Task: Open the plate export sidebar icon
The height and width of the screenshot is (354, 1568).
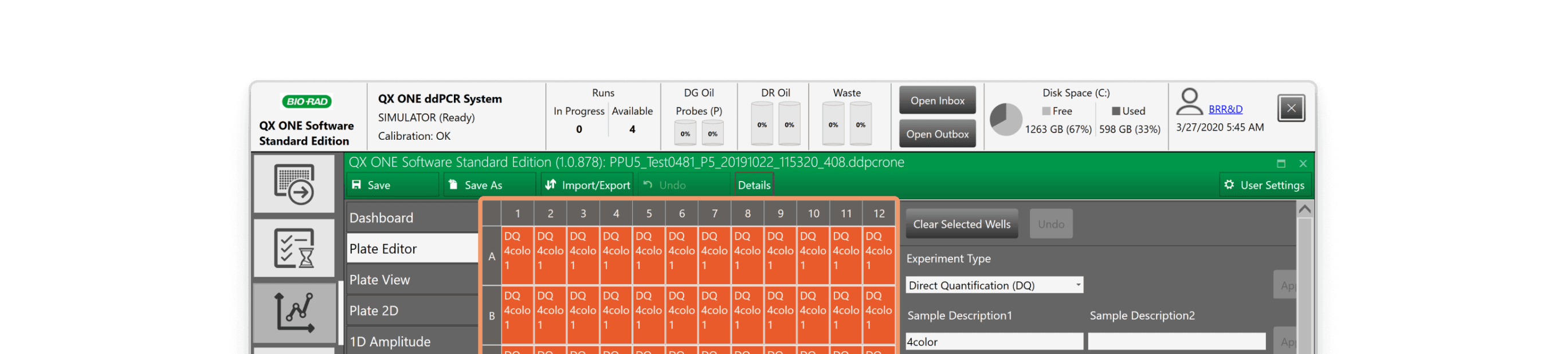Action: click(294, 184)
